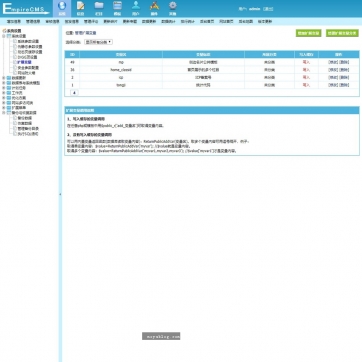Image resolution: width=362 pixels, height=362 pixels.
Task: Click the variable name cell 'icp'
Action: coord(121,77)
